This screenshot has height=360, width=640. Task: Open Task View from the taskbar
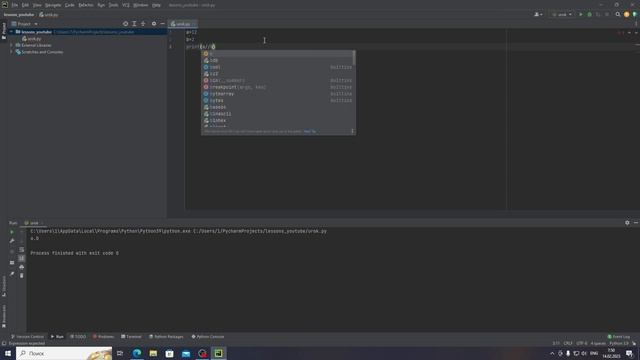coord(120,353)
